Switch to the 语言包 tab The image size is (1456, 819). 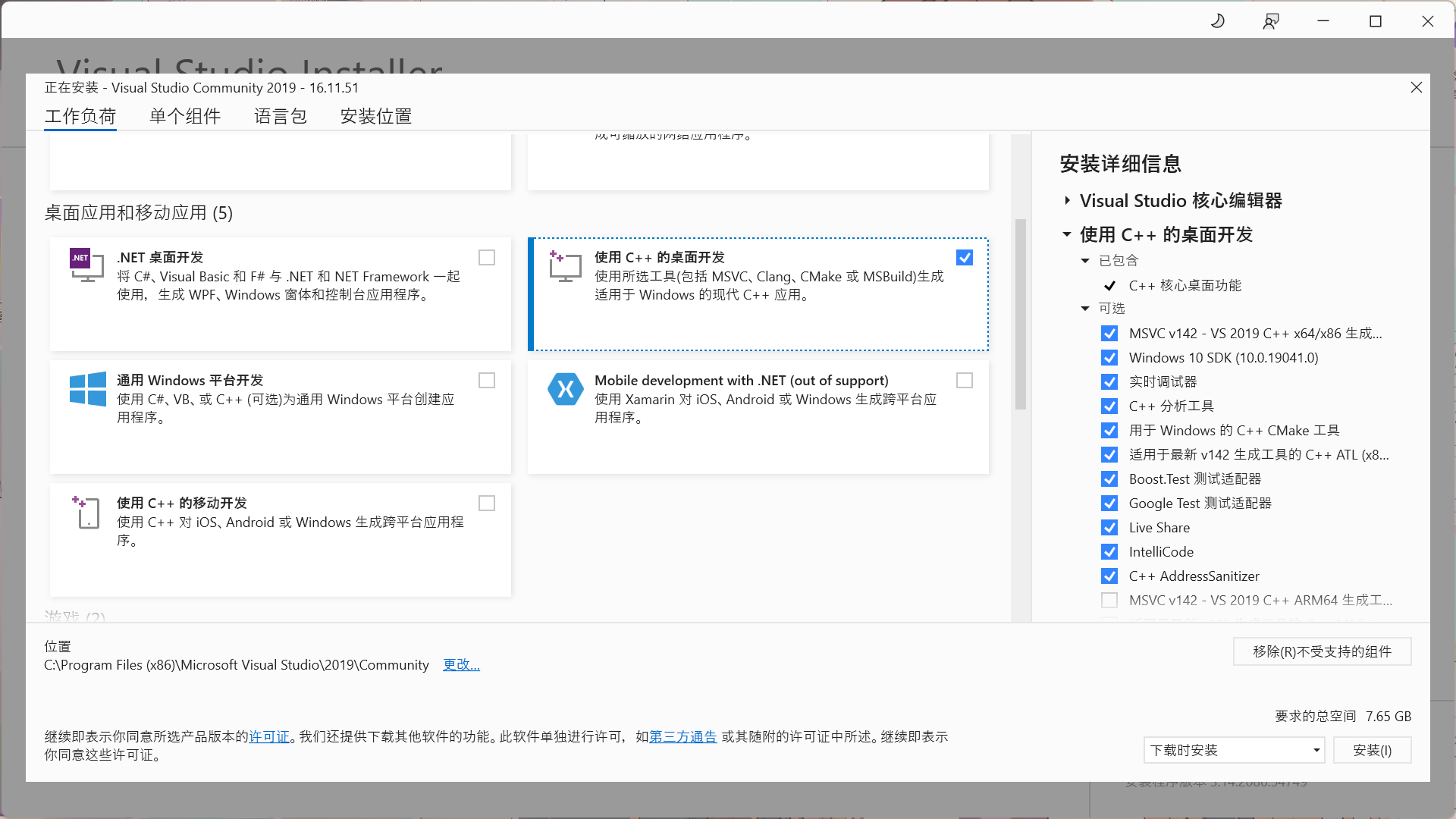click(280, 116)
